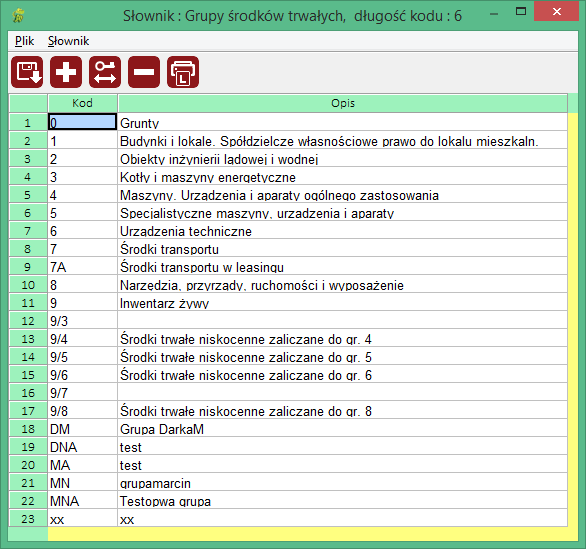Select the 7A code cell
This screenshot has height=549, width=586.
(x=83, y=267)
